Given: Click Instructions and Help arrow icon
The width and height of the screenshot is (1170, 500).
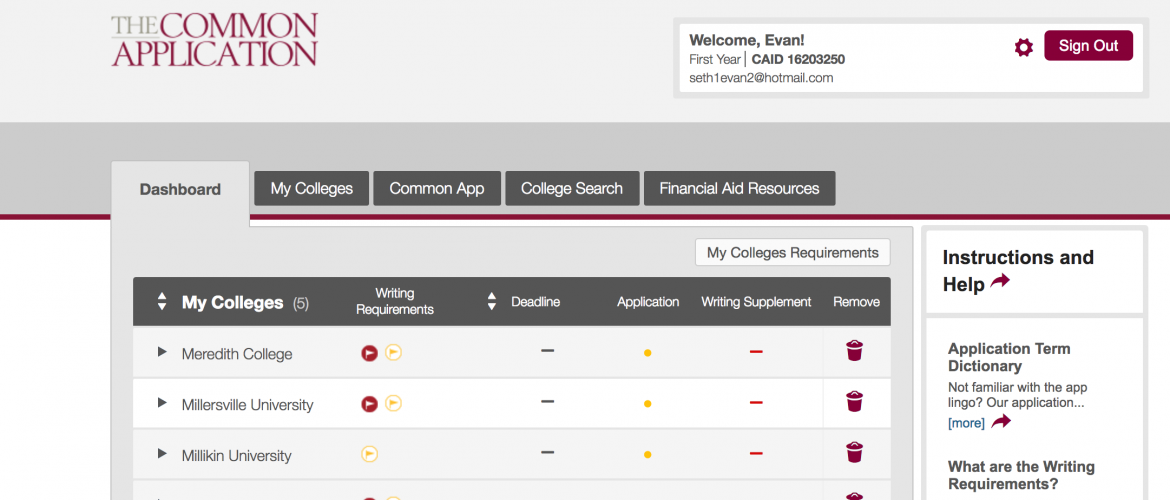Looking at the screenshot, I should (999, 282).
